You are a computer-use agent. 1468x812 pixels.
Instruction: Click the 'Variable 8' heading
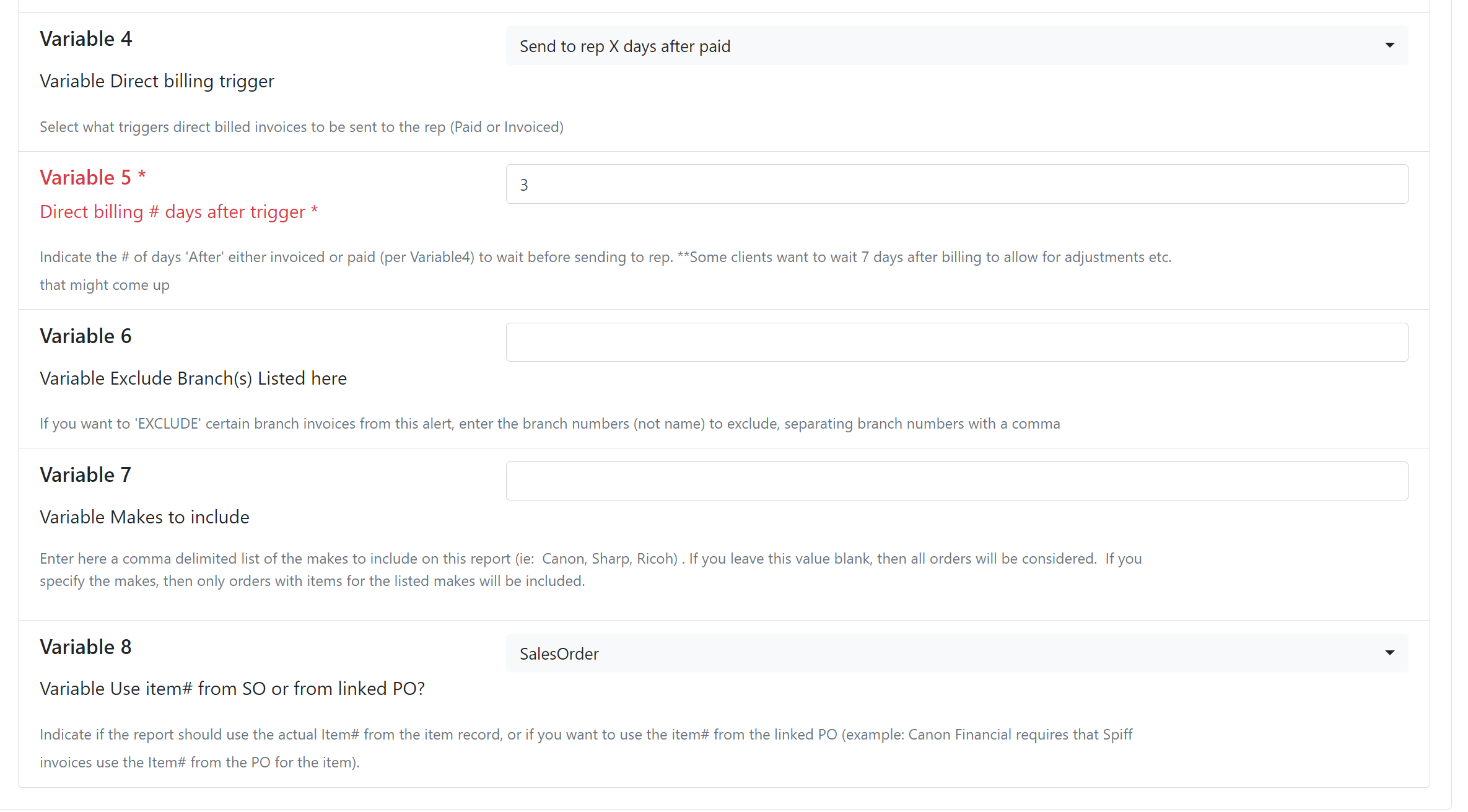[x=86, y=647]
